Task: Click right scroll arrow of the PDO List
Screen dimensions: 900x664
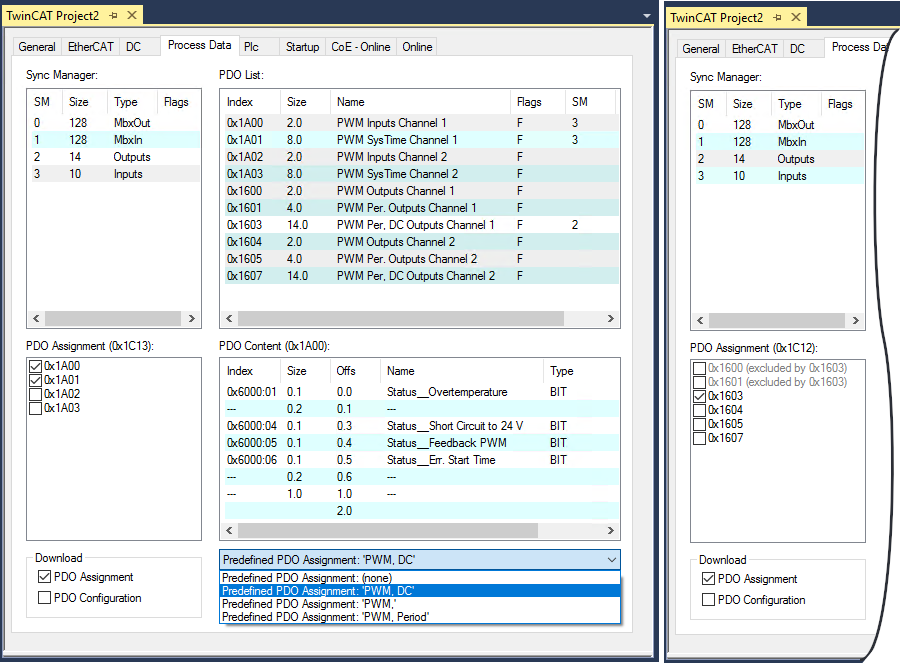Action: 611,319
